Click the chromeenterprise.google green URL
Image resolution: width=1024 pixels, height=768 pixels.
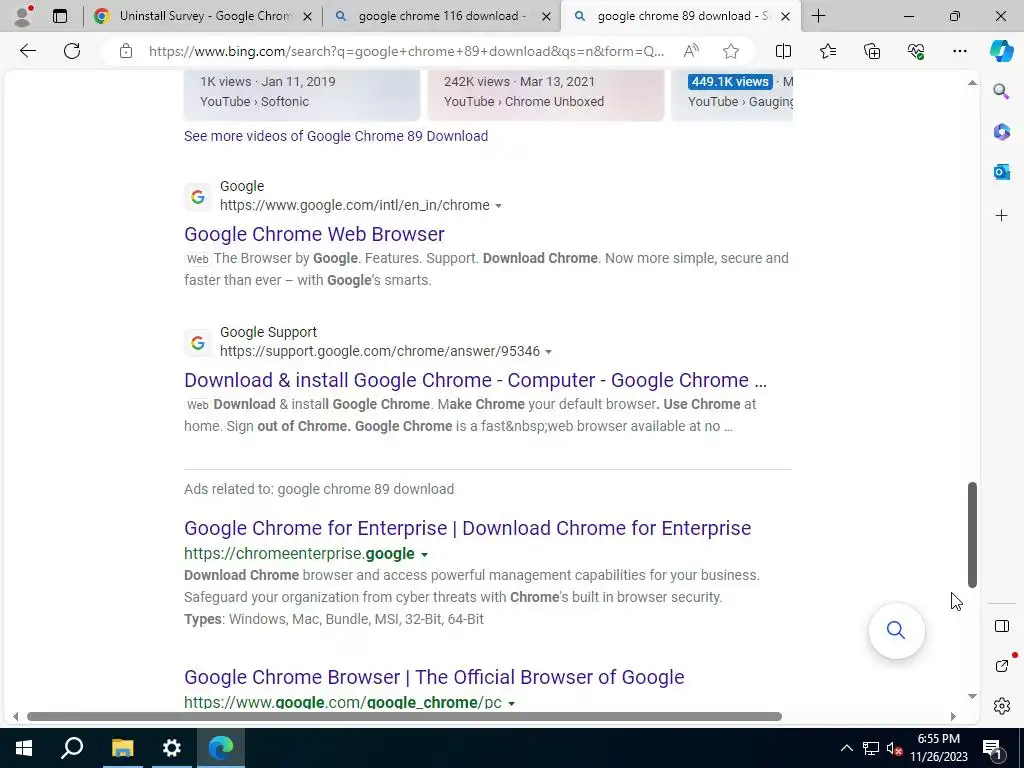click(299, 554)
